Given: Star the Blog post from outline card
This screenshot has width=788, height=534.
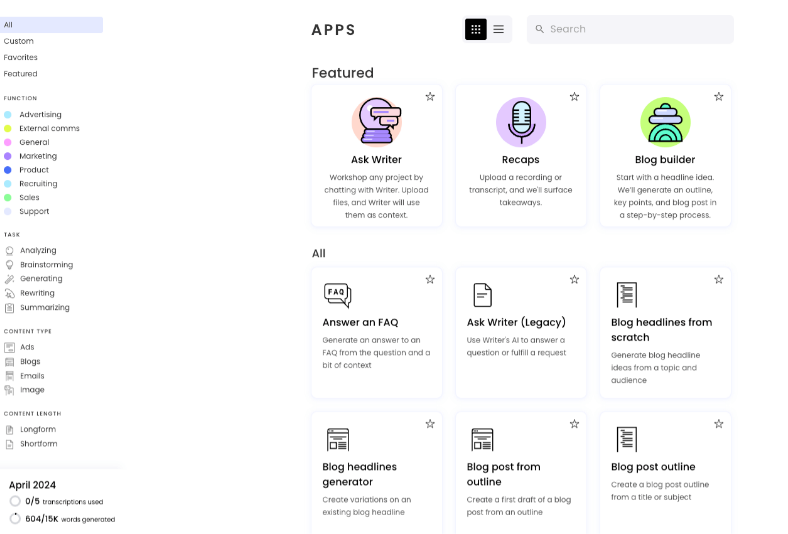Looking at the screenshot, I should (574, 424).
